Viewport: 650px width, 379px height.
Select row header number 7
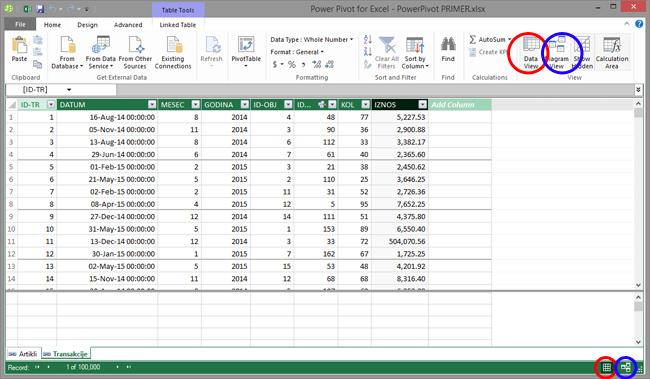11,192
